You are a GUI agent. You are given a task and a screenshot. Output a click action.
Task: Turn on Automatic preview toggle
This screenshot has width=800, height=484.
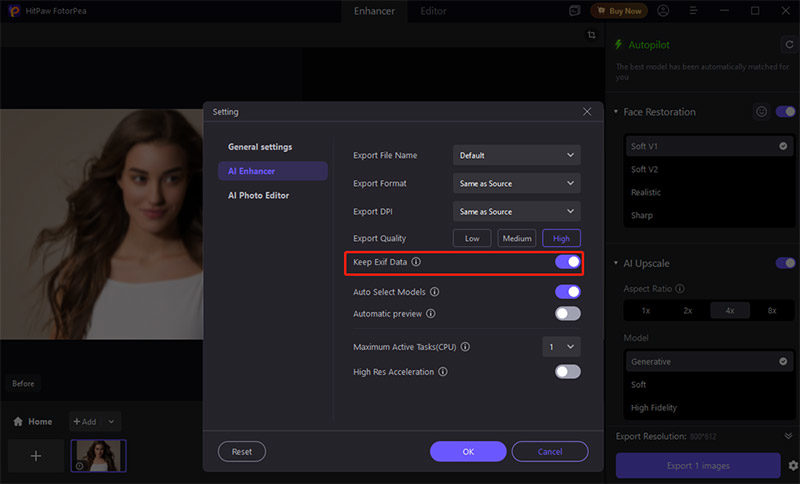(567, 313)
